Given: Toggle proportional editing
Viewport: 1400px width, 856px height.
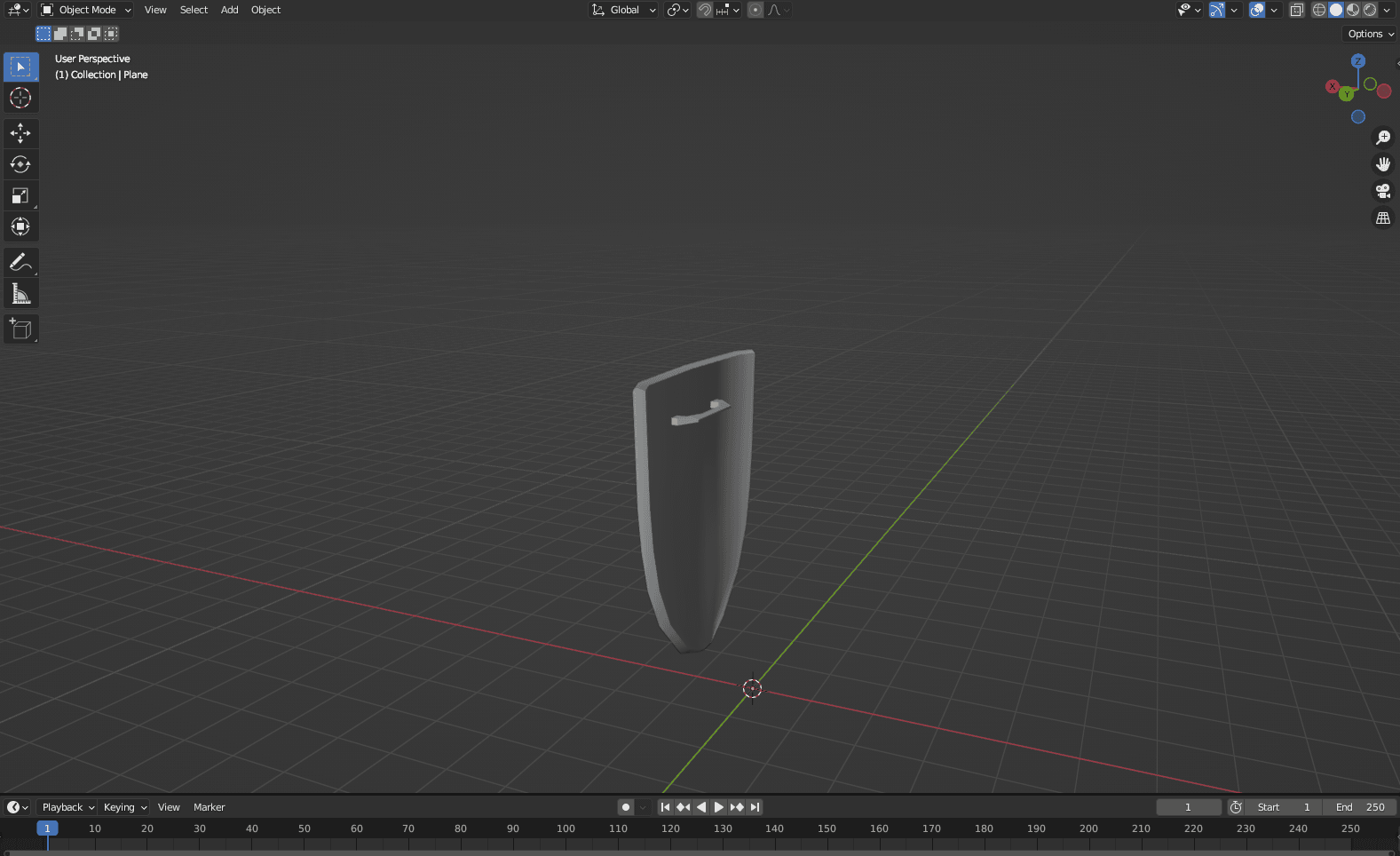Looking at the screenshot, I should click(755, 10).
